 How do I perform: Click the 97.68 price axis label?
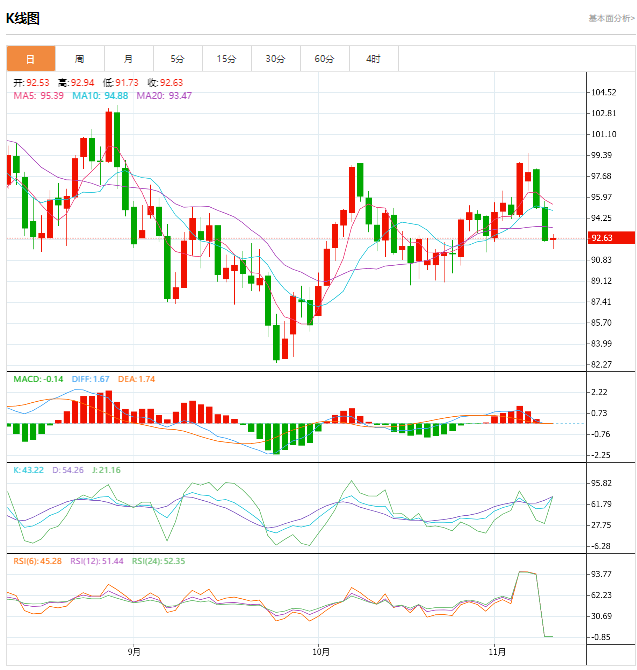coord(601,176)
